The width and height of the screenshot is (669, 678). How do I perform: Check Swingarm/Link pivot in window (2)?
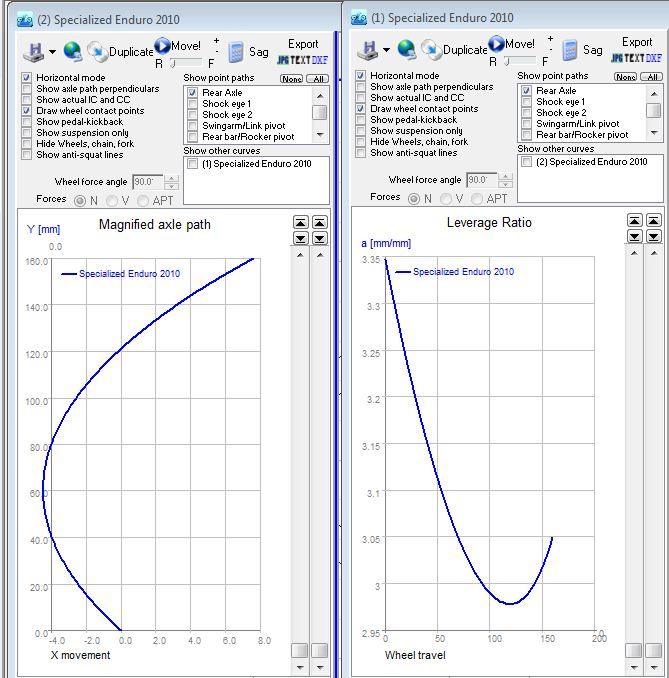point(192,126)
